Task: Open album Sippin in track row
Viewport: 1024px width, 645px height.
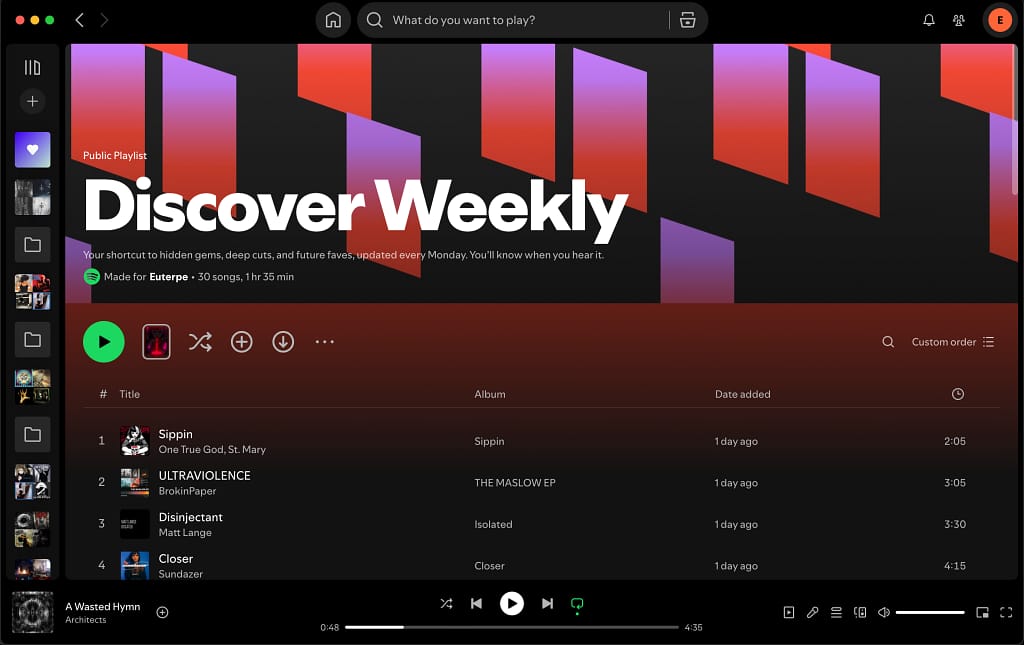Action: pyautogui.click(x=489, y=441)
